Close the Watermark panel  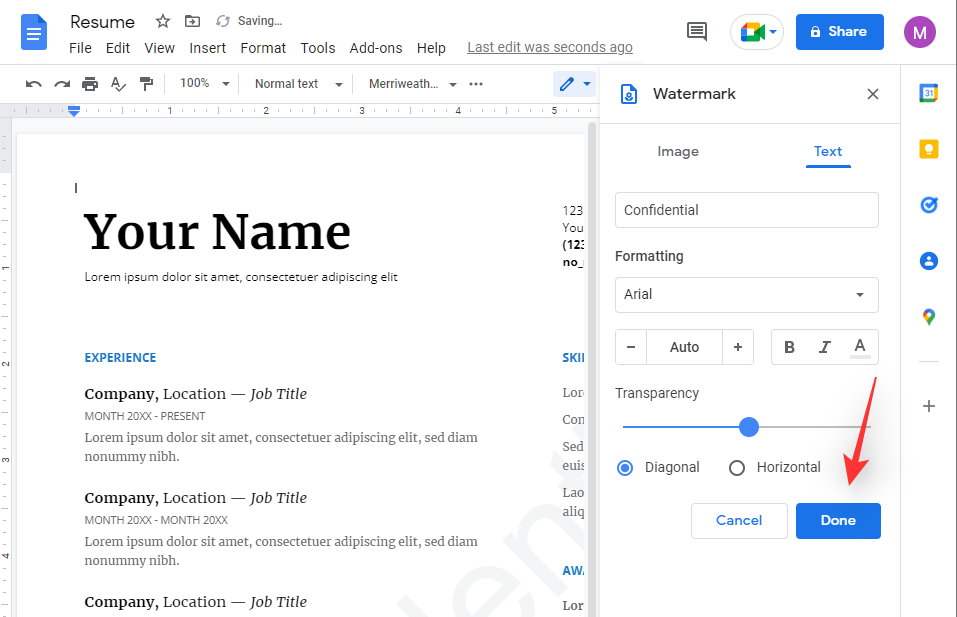(x=873, y=94)
